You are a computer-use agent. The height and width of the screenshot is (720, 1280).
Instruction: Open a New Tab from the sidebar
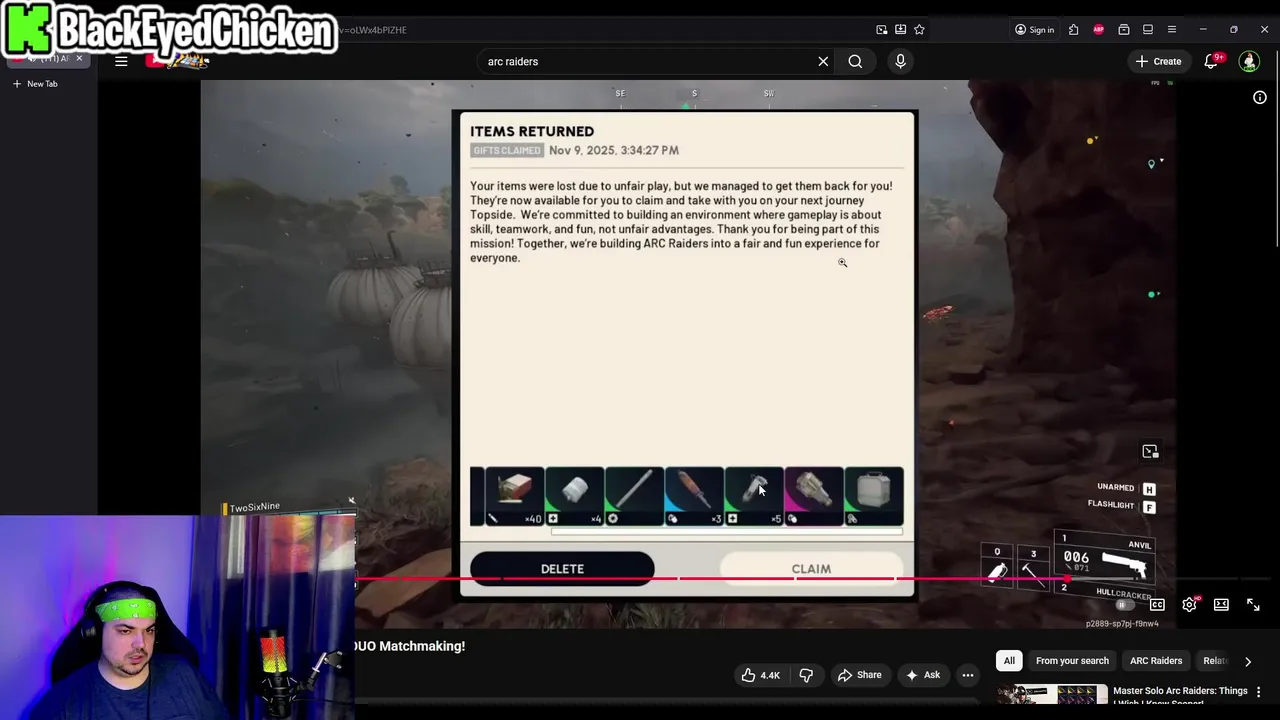pos(35,84)
